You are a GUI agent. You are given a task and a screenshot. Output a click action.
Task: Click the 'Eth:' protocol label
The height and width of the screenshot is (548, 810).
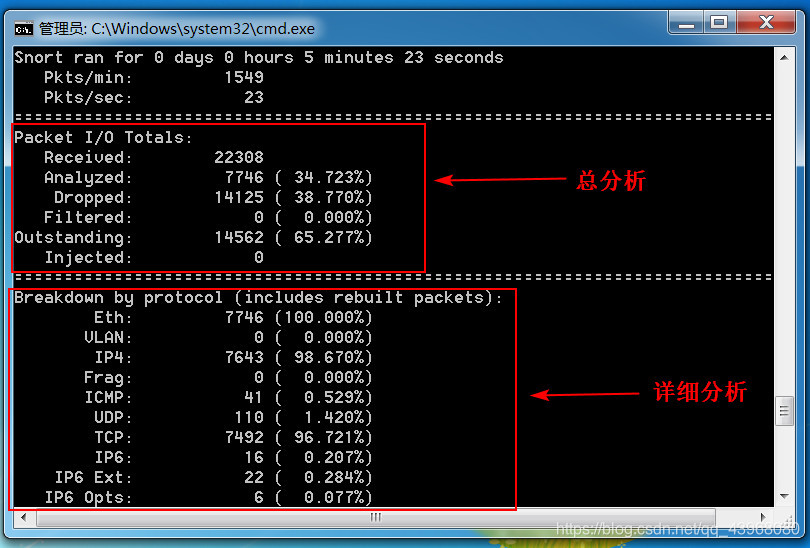(x=113, y=318)
